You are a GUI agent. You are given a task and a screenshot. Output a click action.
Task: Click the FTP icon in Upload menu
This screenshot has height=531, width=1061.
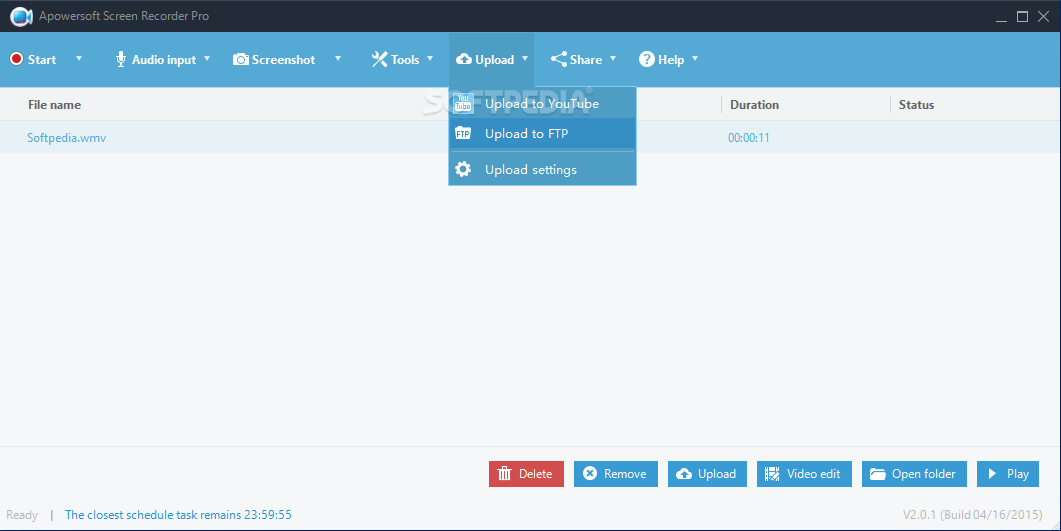point(463,133)
